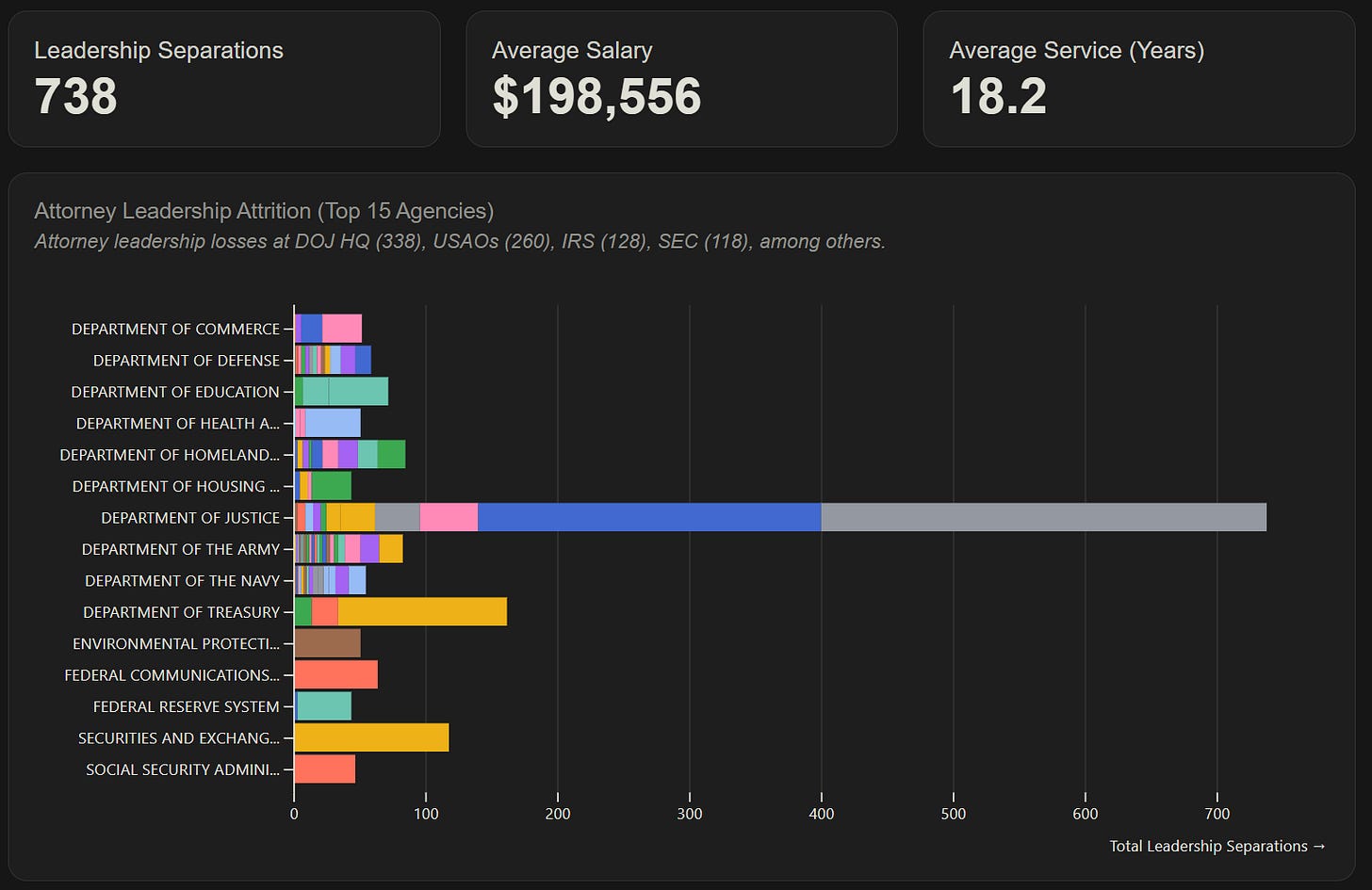Click the Leadership Separations 738 card
The width and height of the screenshot is (1372, 890).
point(224,79)
